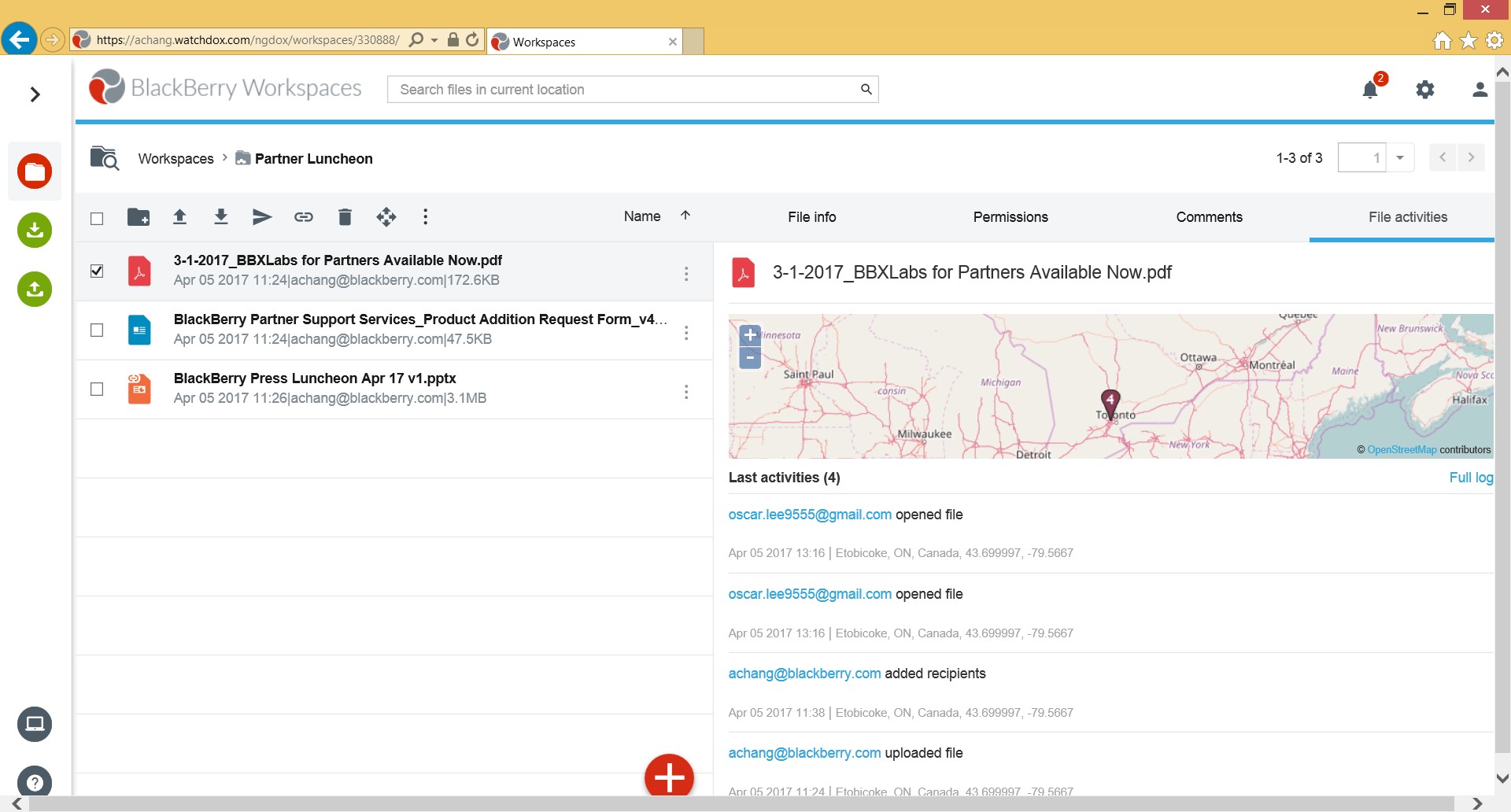The image size is (1511, 812).
Task: Click the send/share paper plane icon
Action: click(x=262, y=217)
